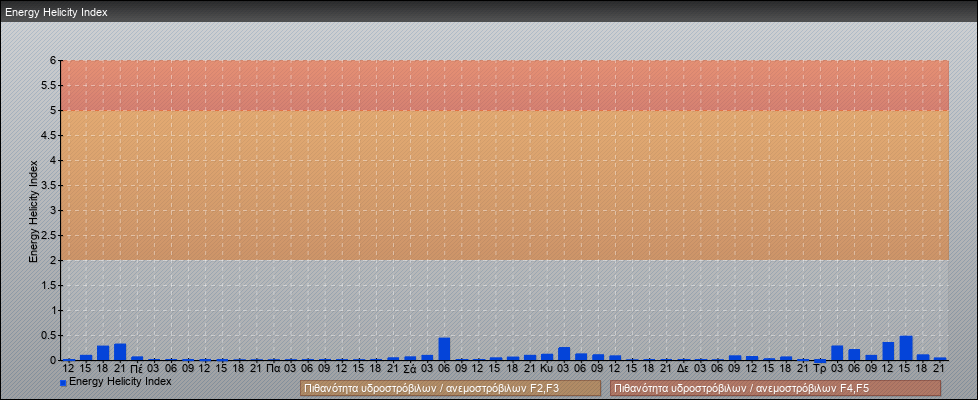
Task: Click the Κυ day label on x-axis
Action: (x=547, y=369)
